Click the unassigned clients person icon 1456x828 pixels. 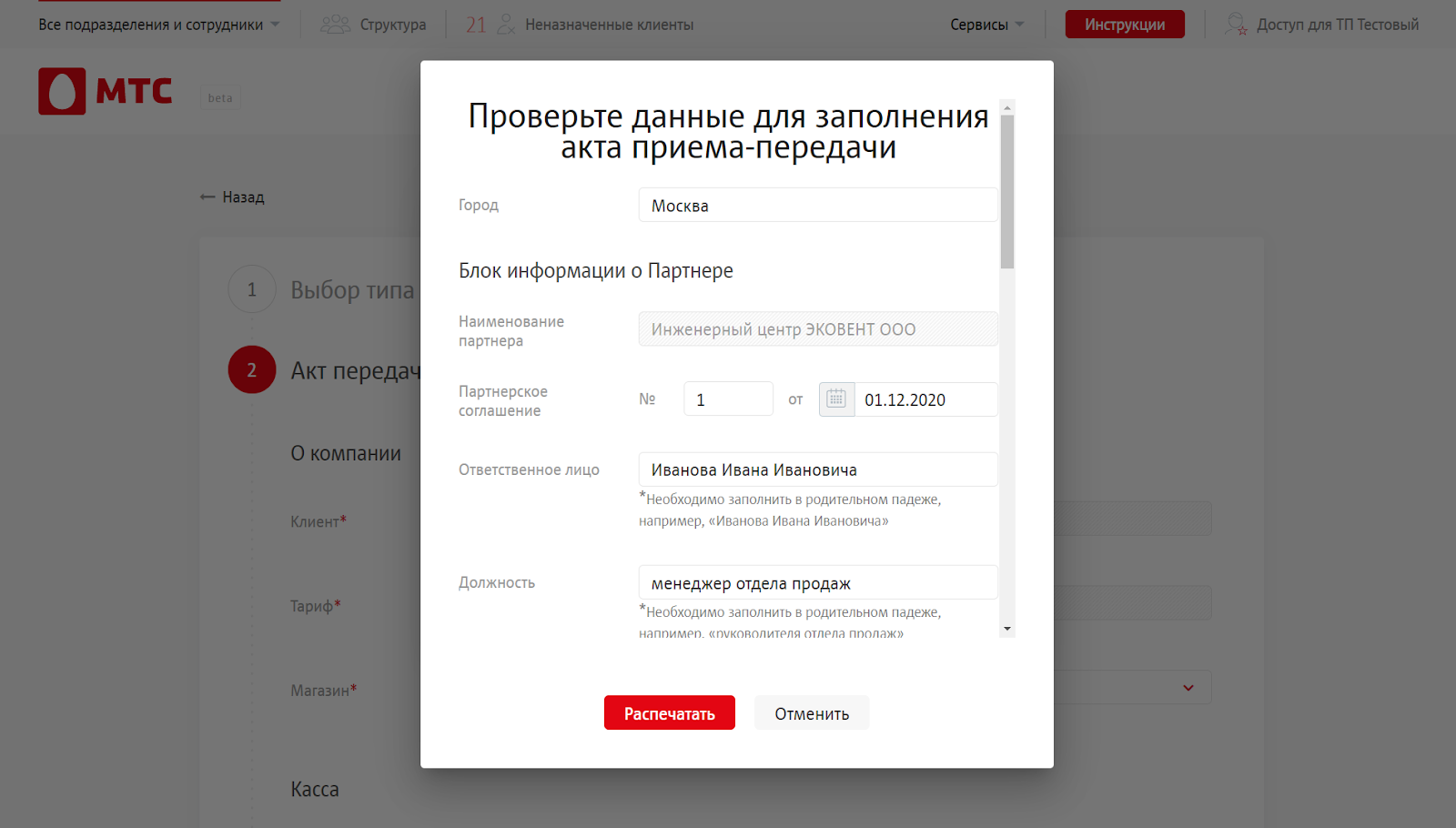point(506,25)
